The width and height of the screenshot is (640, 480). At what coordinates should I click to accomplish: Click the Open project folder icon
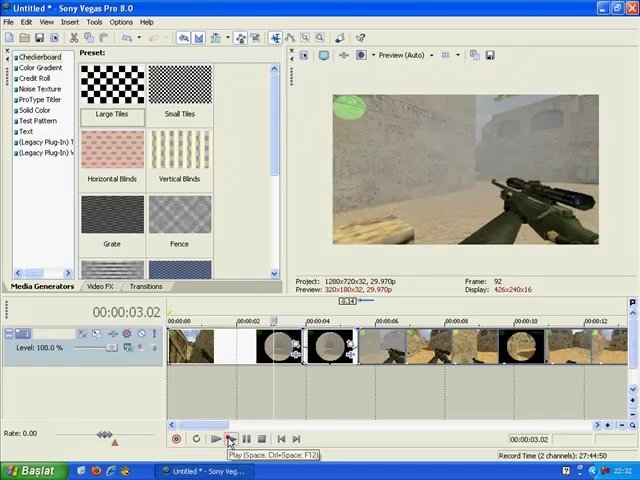(x=24, y=38)
